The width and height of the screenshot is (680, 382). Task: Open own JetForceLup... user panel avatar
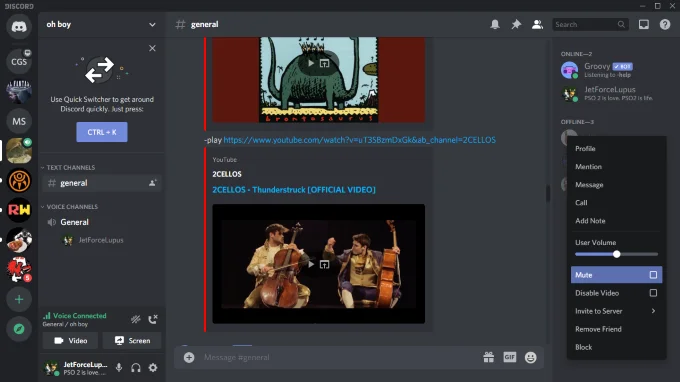point(51,368)
